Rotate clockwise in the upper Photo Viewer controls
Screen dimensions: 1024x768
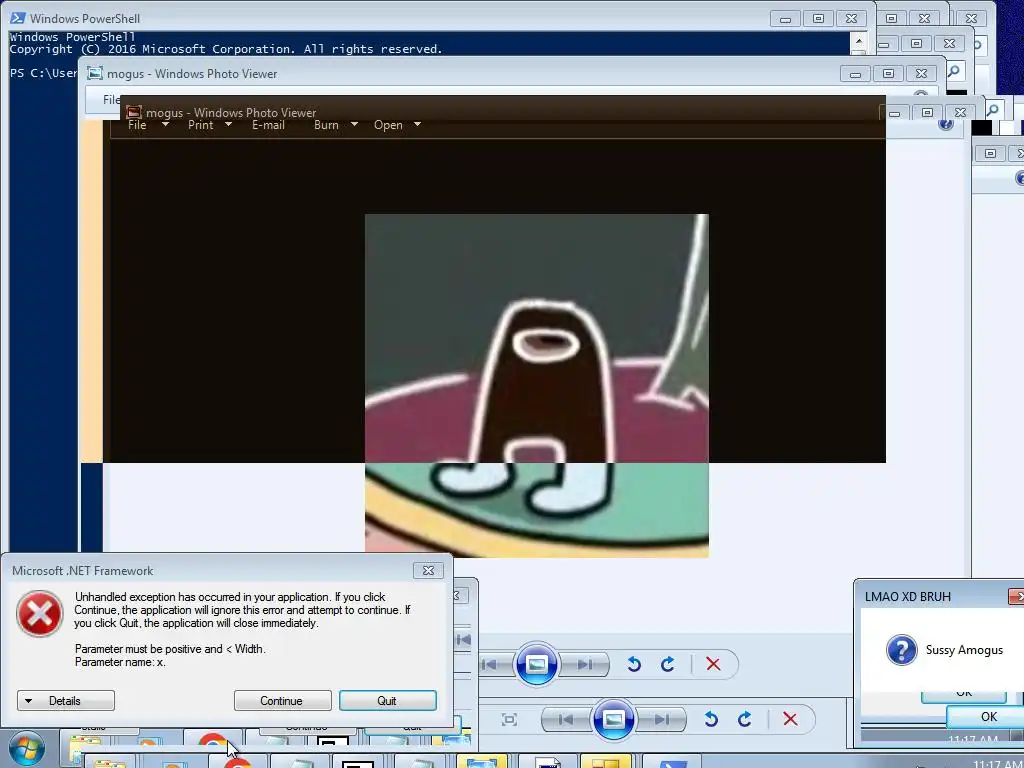(667, 665)
